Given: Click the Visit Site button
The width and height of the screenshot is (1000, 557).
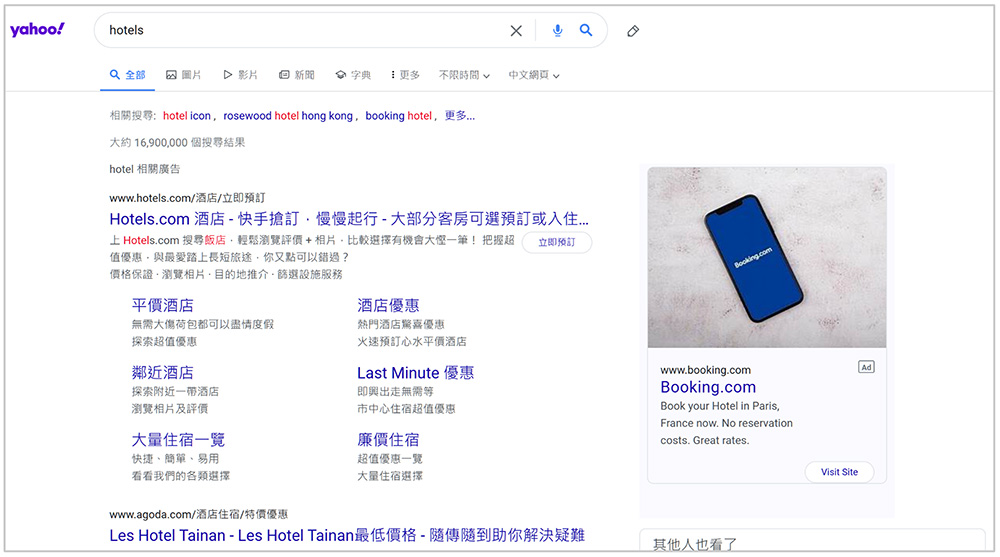Looking at the screenshot, I should (839, 472).
